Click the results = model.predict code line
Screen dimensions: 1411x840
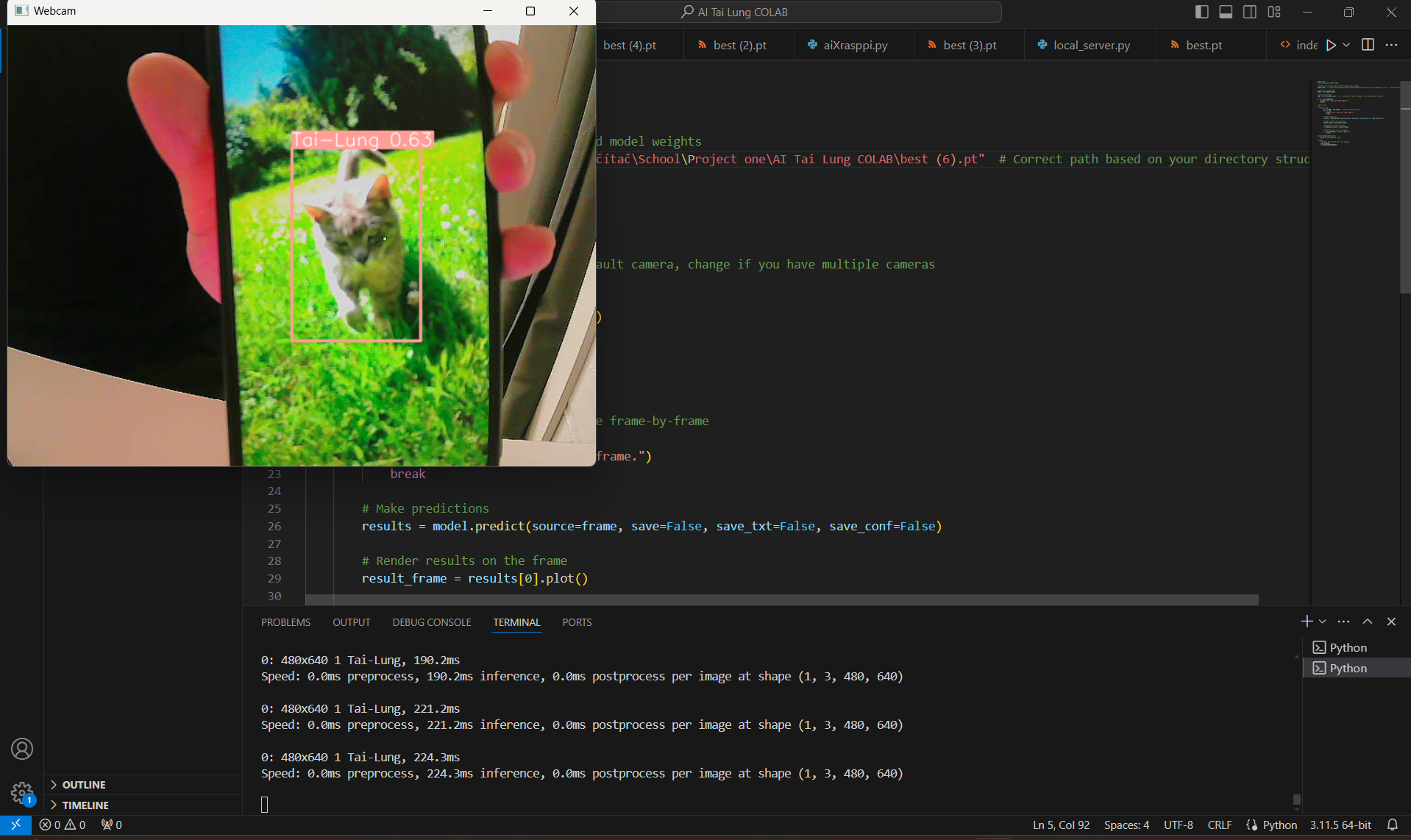tap(651, 527)
